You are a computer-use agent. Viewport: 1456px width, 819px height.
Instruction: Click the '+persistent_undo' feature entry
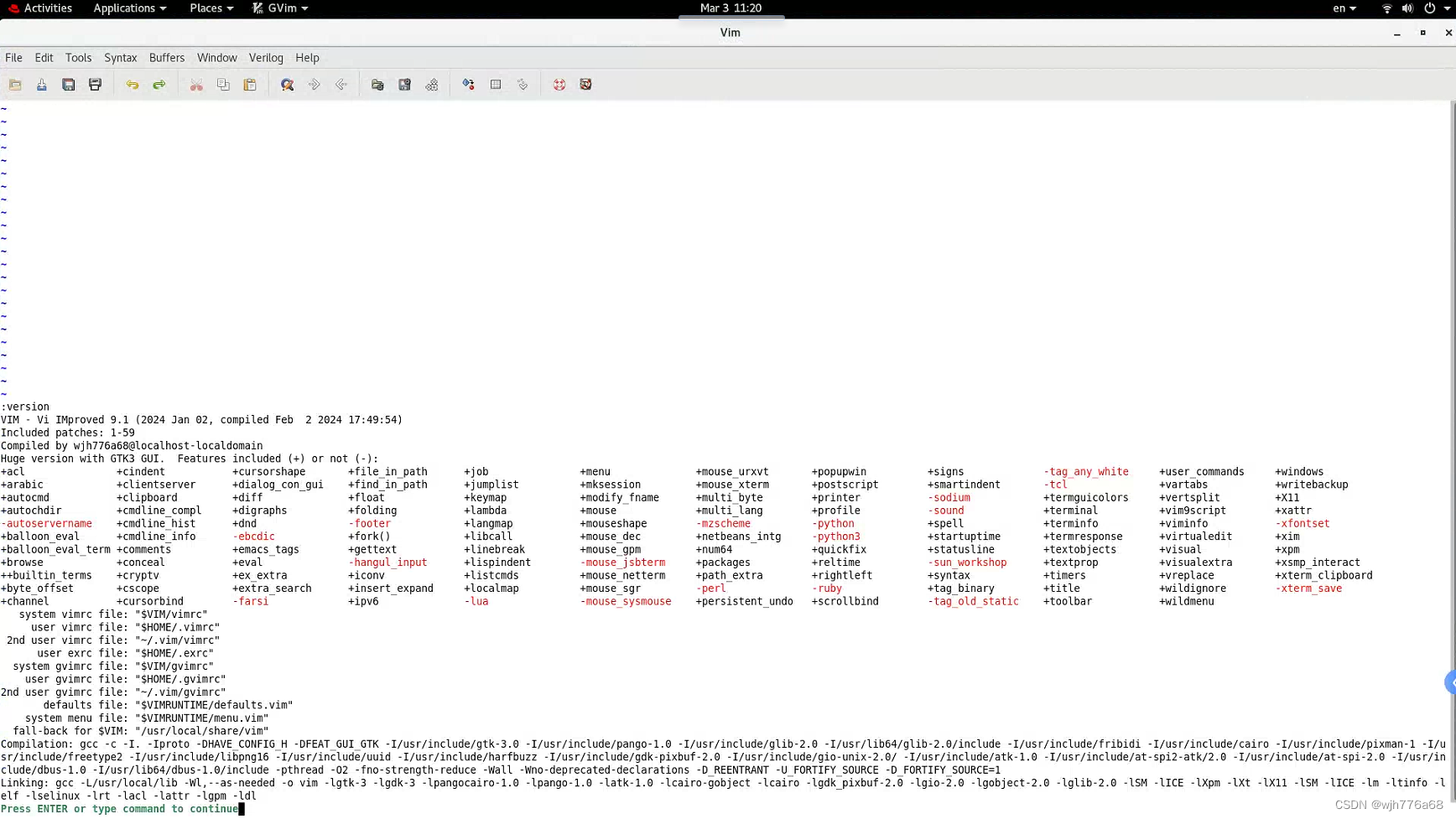(744, 602)
